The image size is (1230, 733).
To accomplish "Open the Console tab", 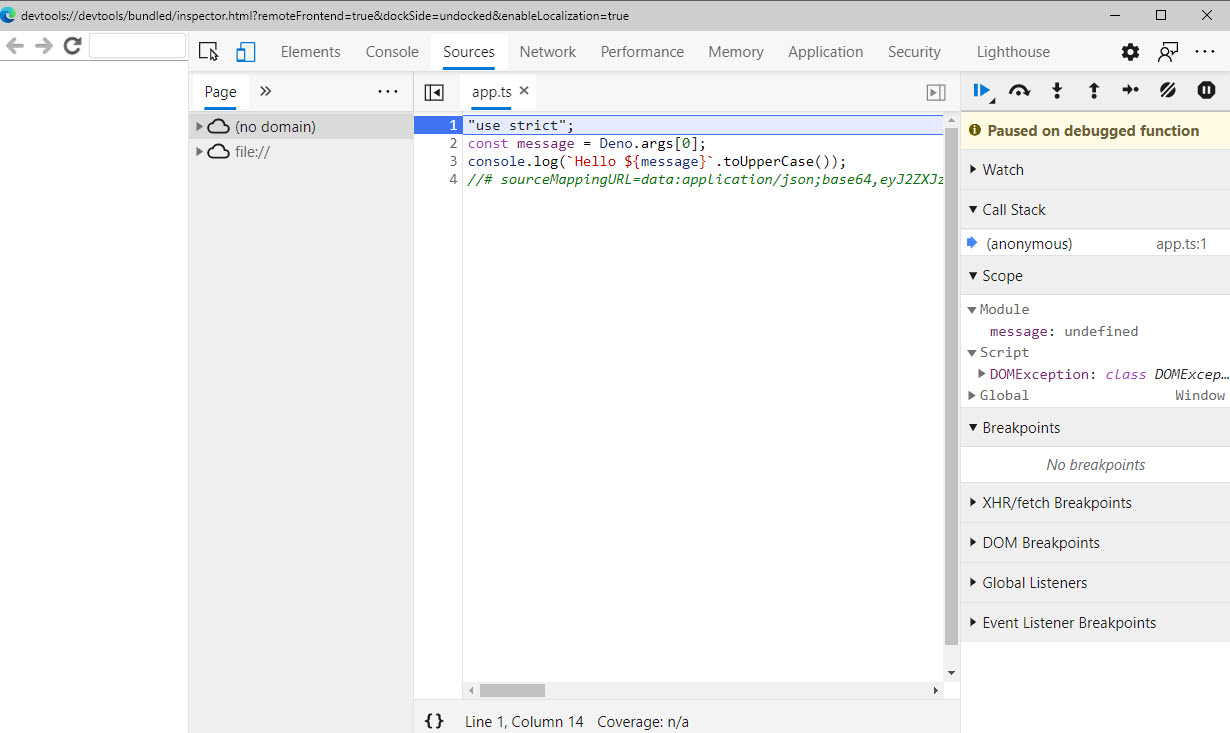I will click(x=392, y=52).
